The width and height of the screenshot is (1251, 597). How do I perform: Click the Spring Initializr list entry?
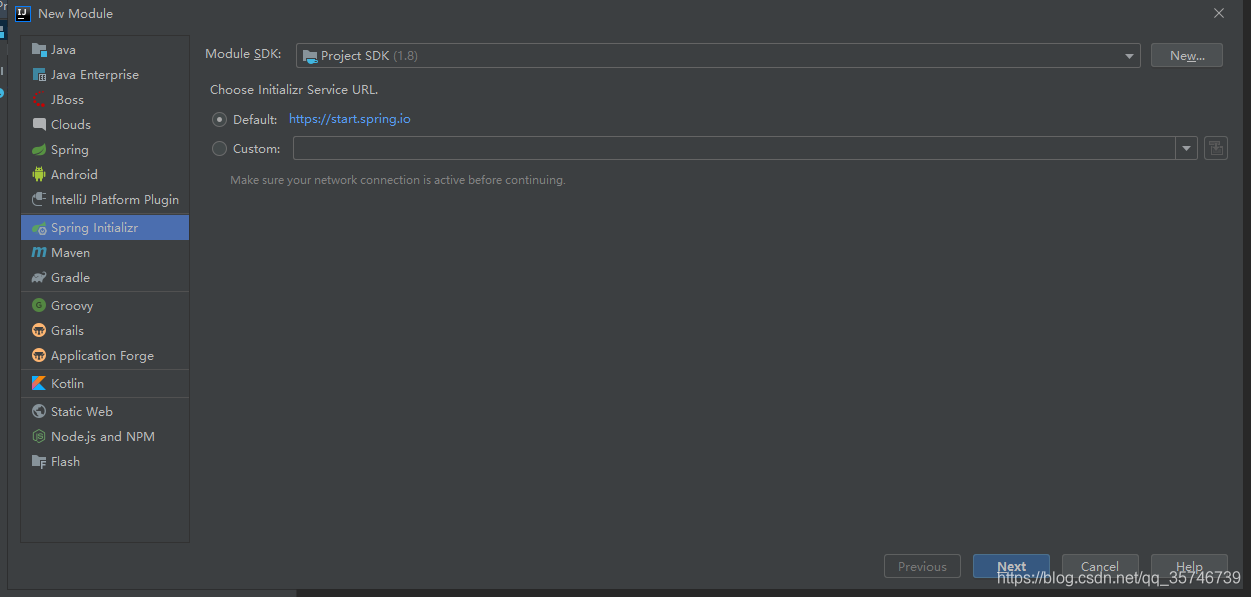tap(105, 228)
